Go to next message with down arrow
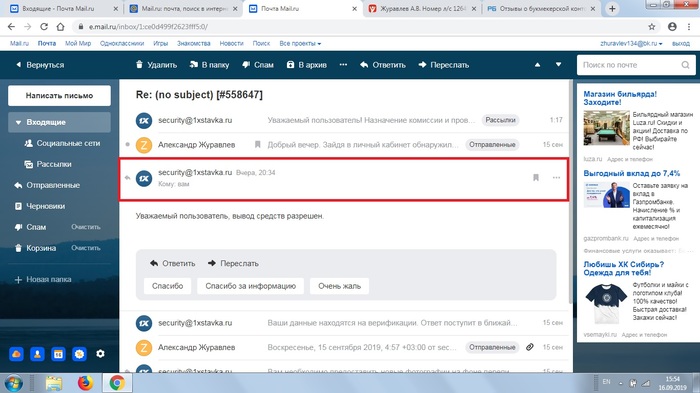This screenshot has width=700, height=393. 558,65
